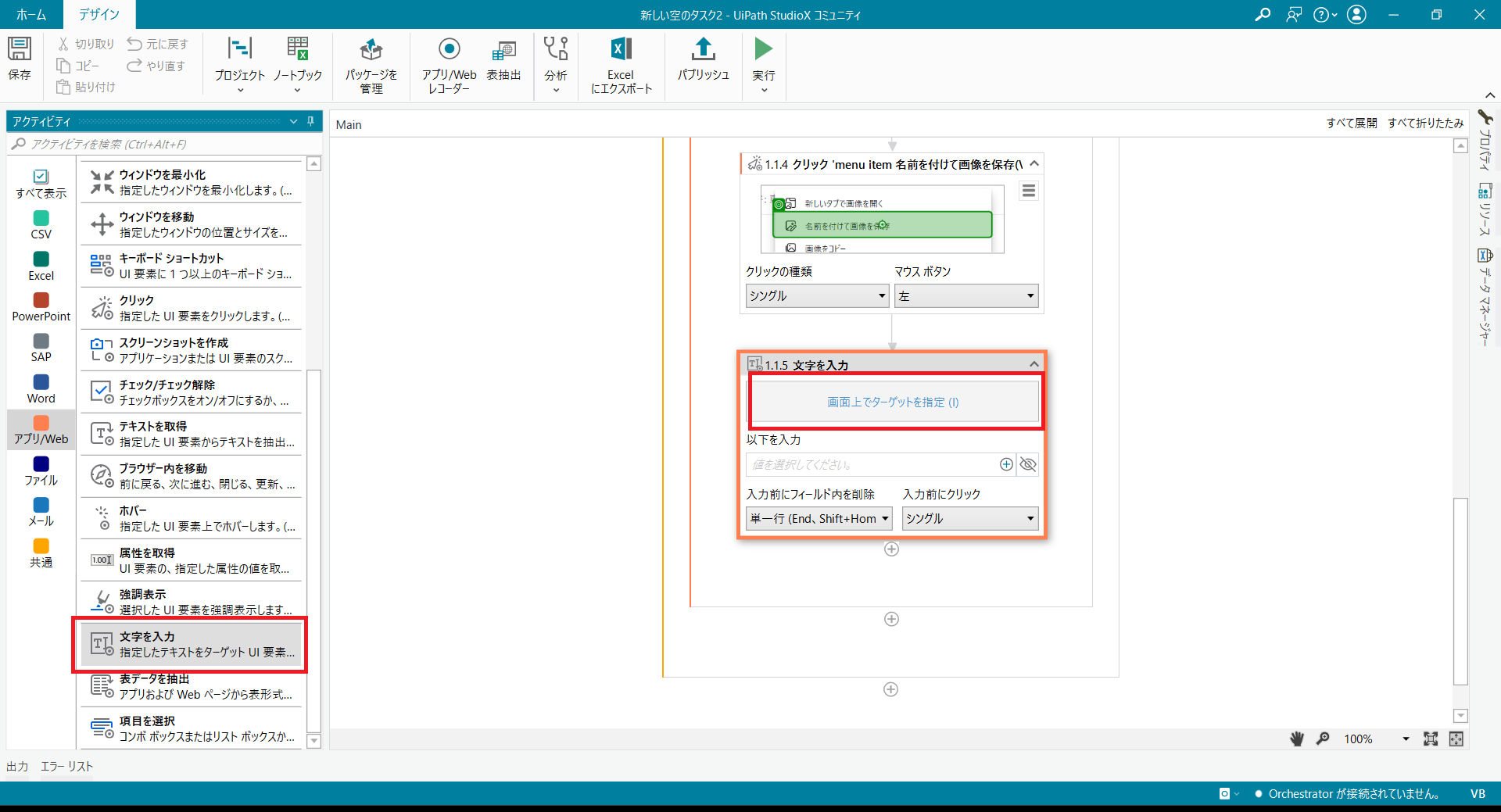Open the 出力 output panel tab

pyautogui.click(x=17, y=766)
